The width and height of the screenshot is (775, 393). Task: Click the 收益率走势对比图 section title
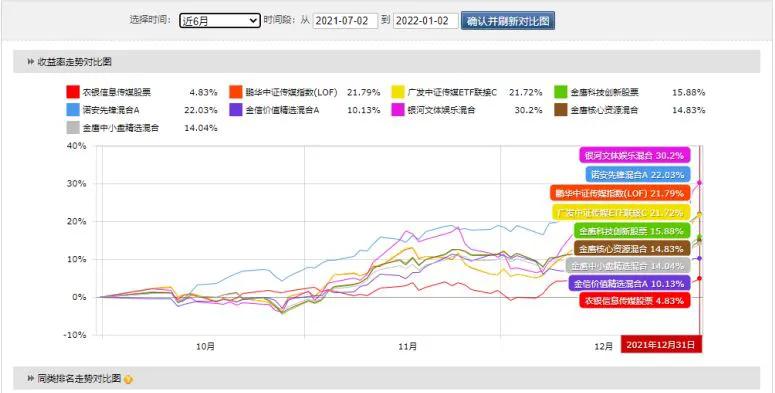click(x=75, y=62)
